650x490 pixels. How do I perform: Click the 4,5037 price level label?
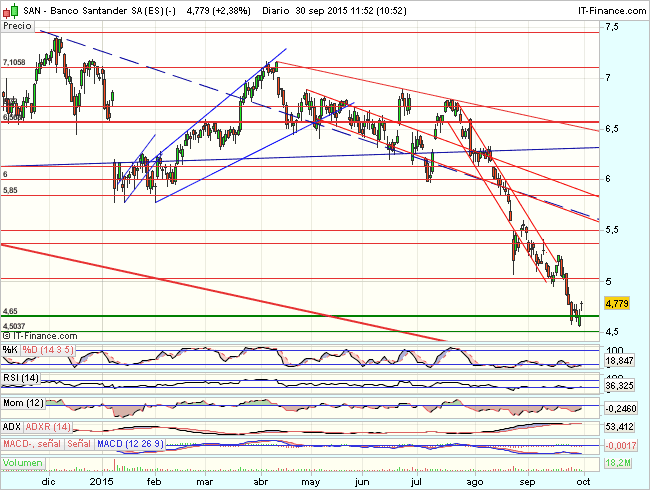coord(14,326)
